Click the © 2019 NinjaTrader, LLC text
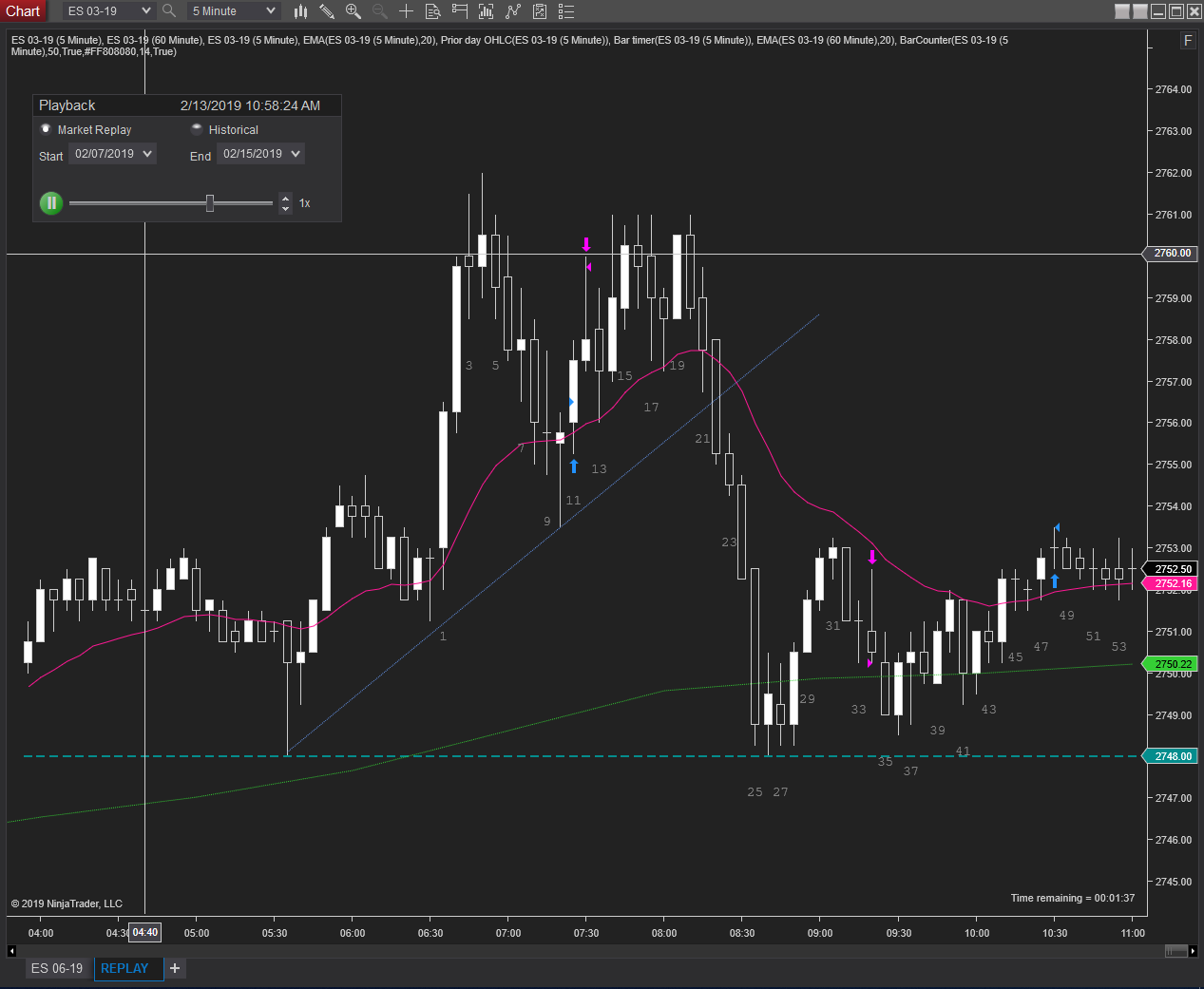The width and height of the screenshot is (1204, 989). point(67,903)
